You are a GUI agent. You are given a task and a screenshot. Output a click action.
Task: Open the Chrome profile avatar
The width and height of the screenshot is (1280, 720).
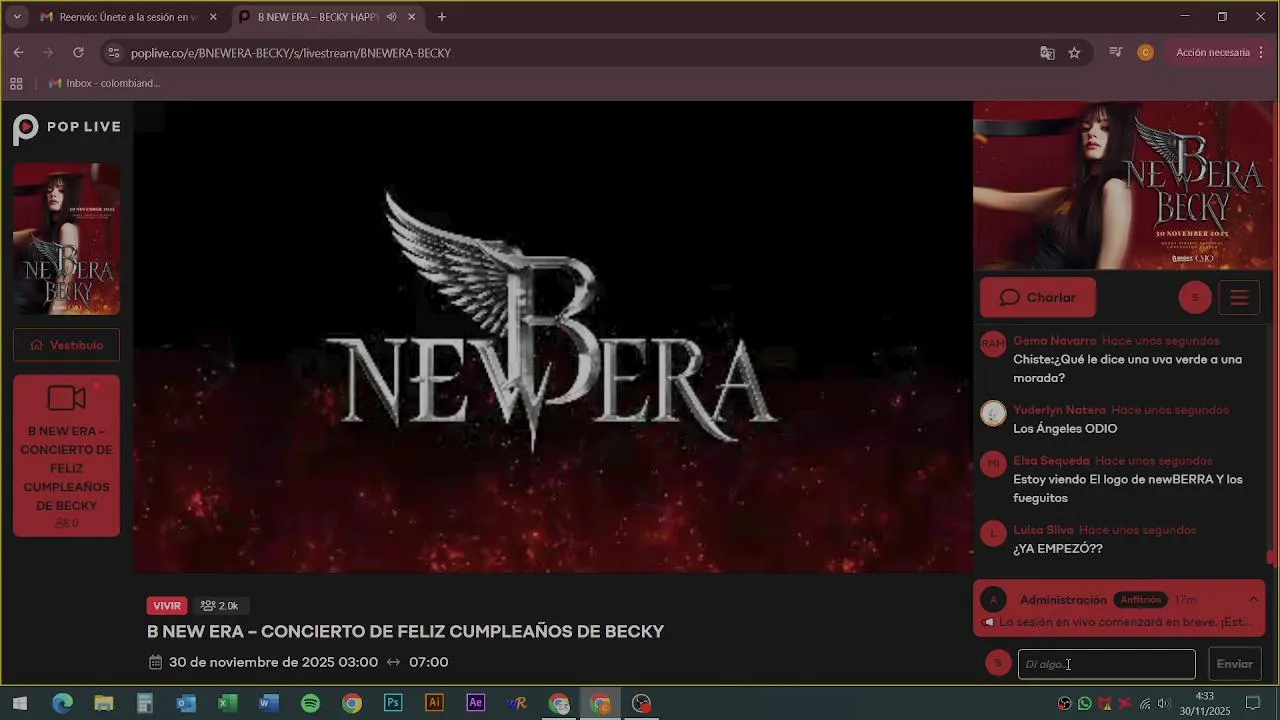(x=1145, y=53)
